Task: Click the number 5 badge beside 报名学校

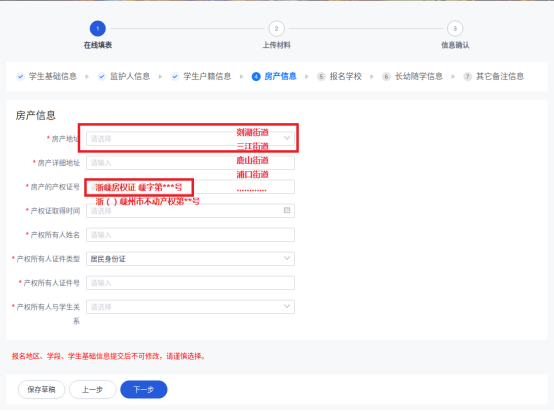Action: pyautogui.click(x=321, y=76)
